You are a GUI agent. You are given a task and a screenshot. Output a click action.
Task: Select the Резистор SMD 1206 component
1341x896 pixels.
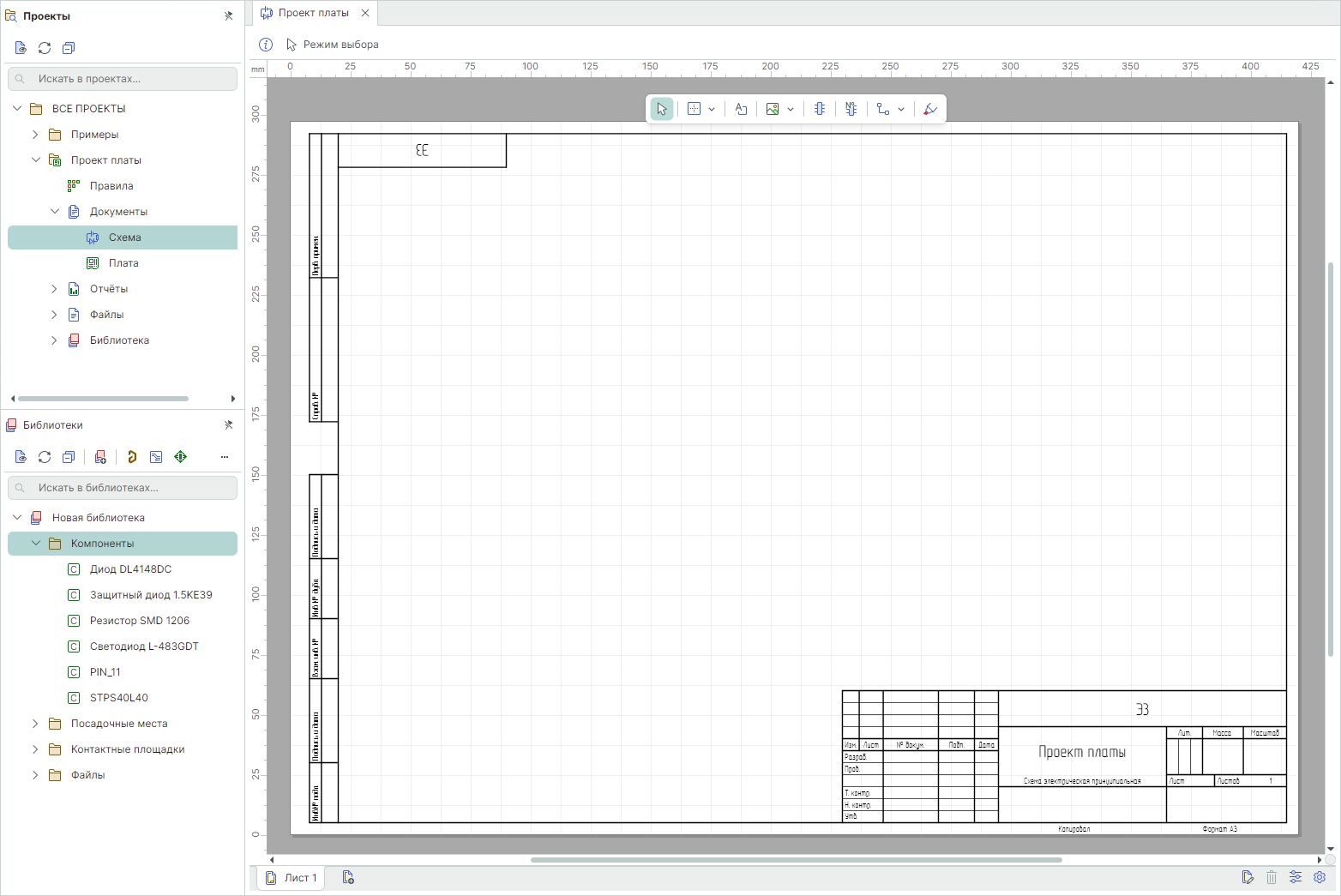point(140,621)
